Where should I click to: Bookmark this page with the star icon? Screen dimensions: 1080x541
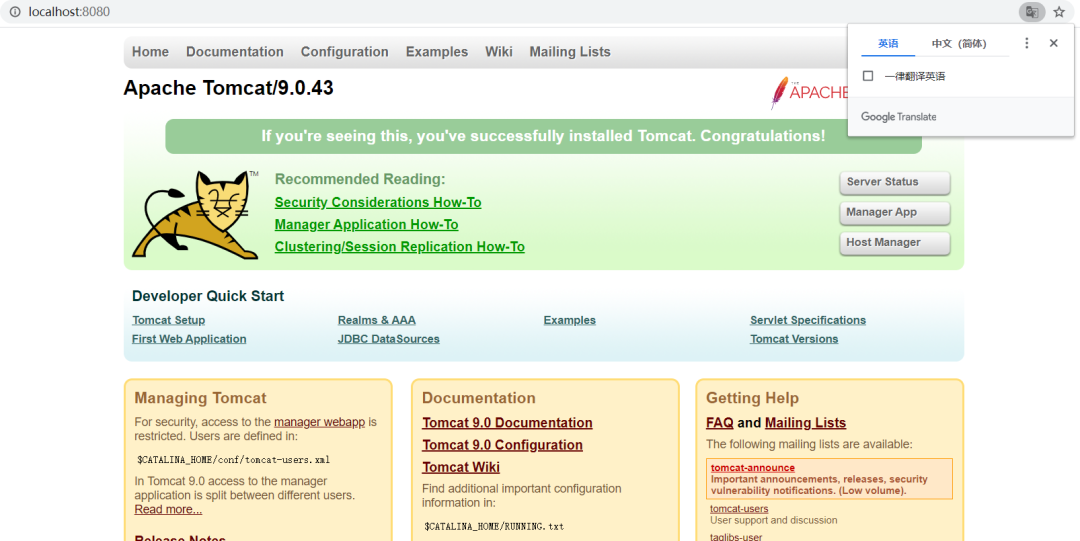pyautogui.click(x=1059, y=12)
